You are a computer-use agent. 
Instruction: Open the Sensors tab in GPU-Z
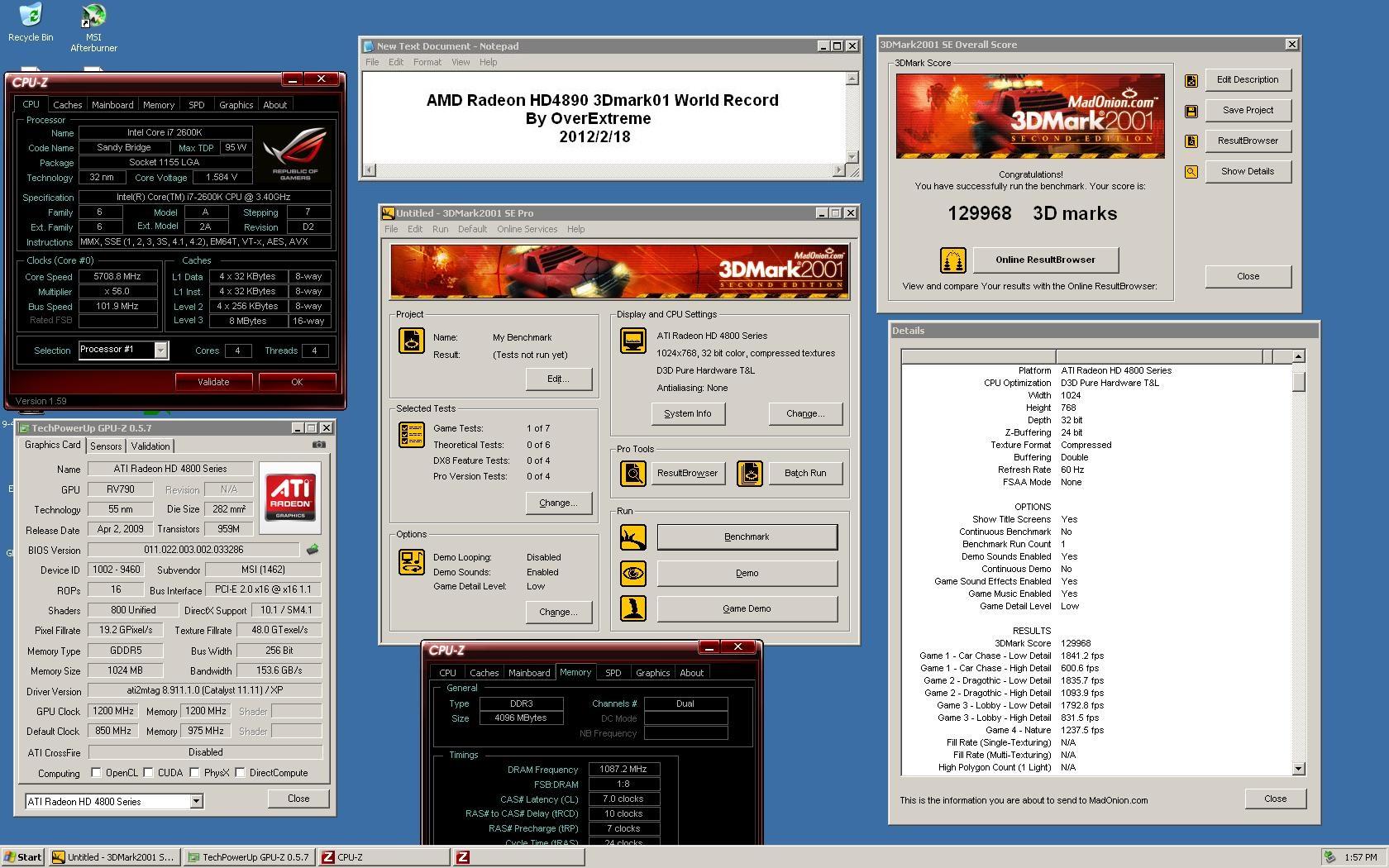106,446
